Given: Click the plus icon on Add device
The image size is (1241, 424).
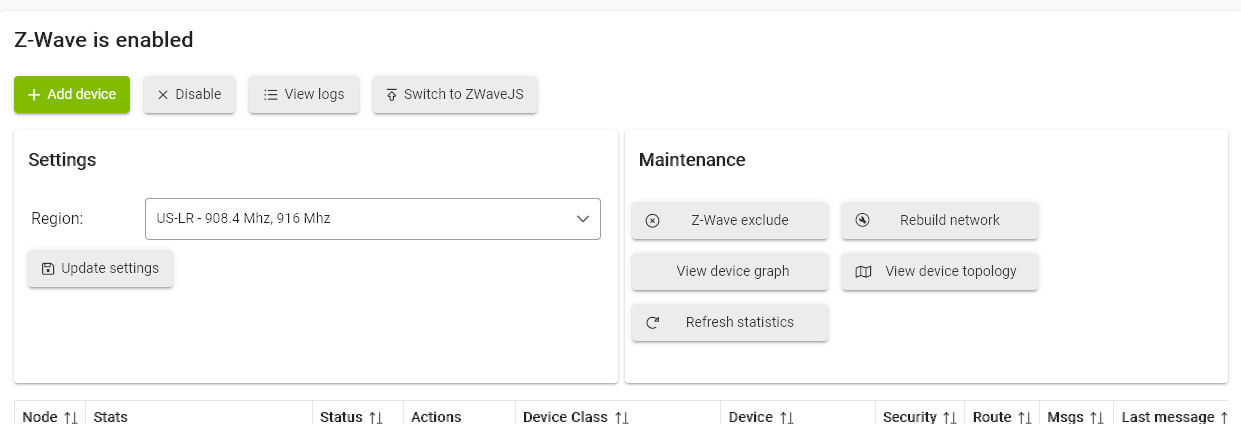Looking at the screenshot, I should point(34,95).
